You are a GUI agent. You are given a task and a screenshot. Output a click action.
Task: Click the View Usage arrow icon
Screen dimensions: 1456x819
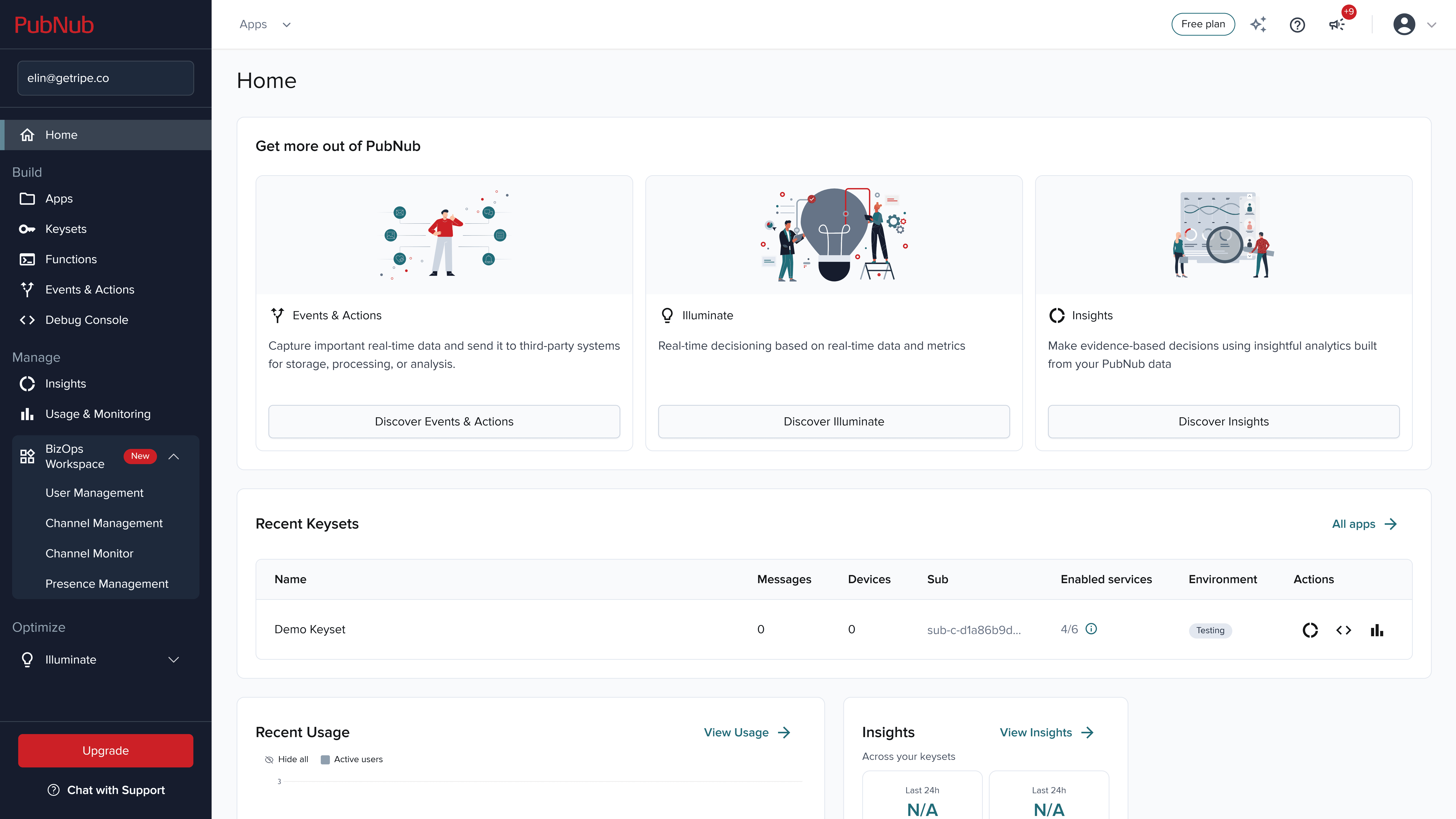click(x=784, y=733)
